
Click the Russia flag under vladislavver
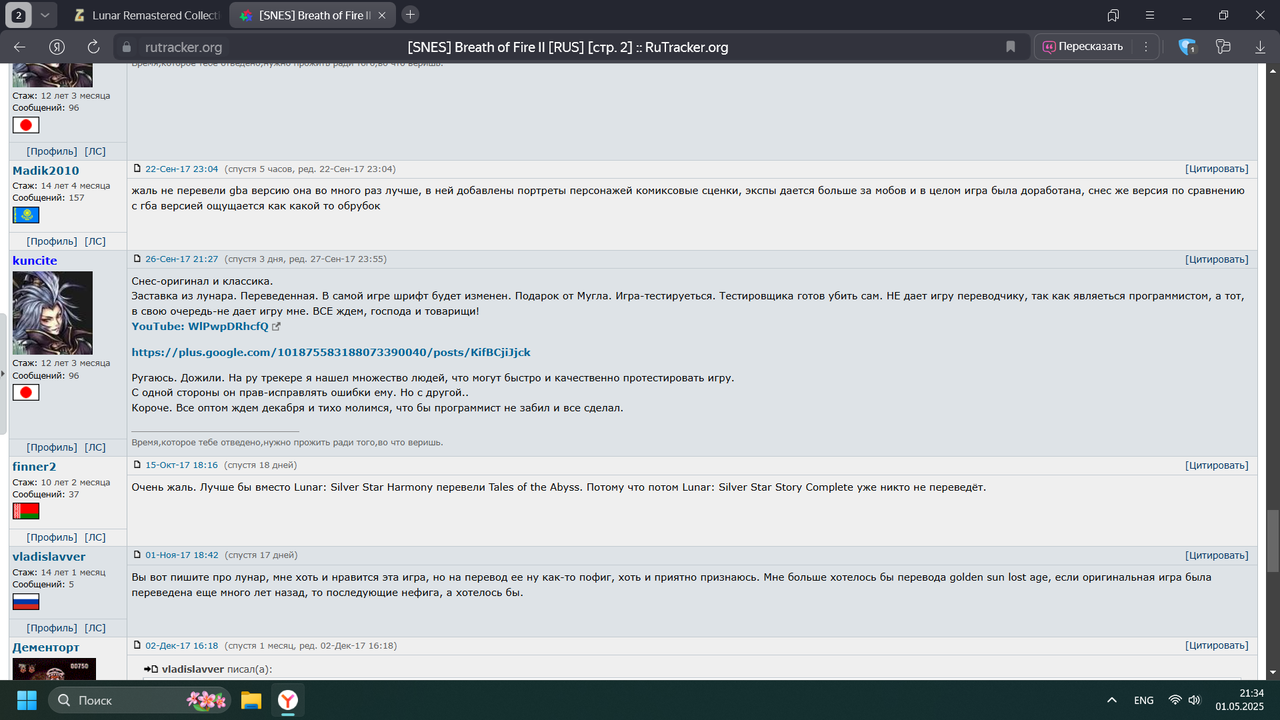[x=25, y=602]
